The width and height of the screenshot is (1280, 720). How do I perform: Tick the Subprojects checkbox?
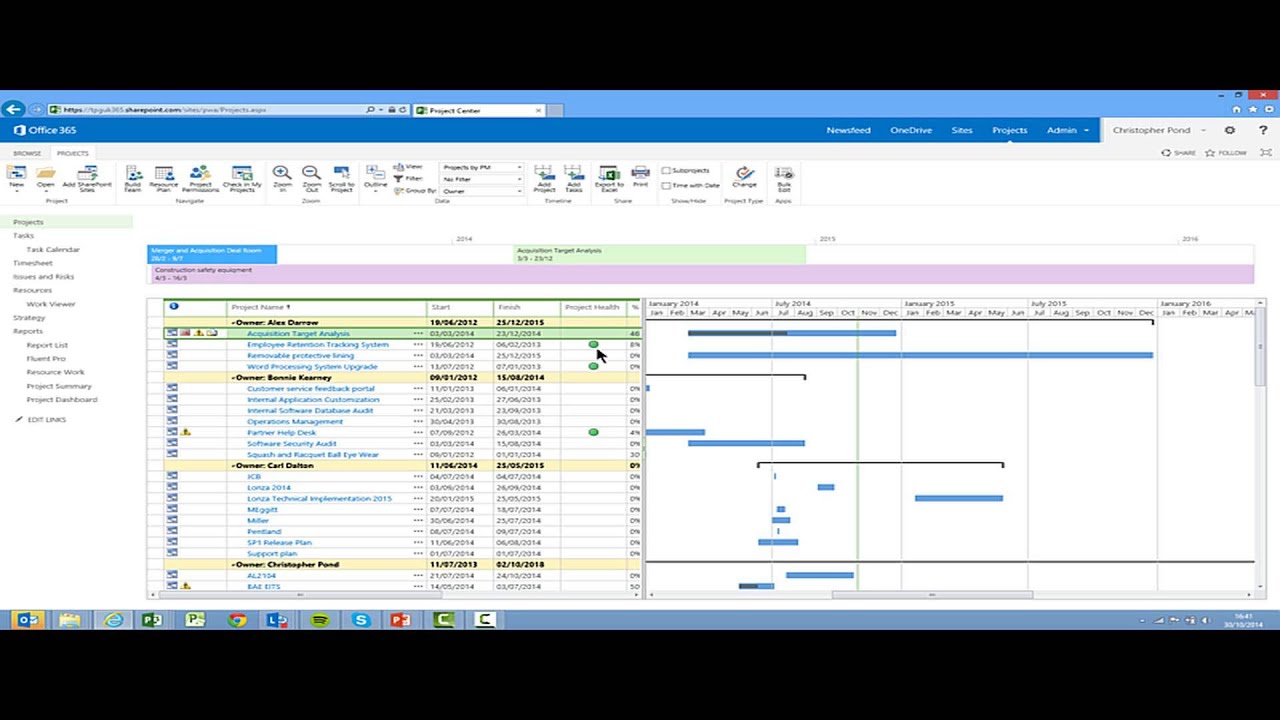coord(666,171)
